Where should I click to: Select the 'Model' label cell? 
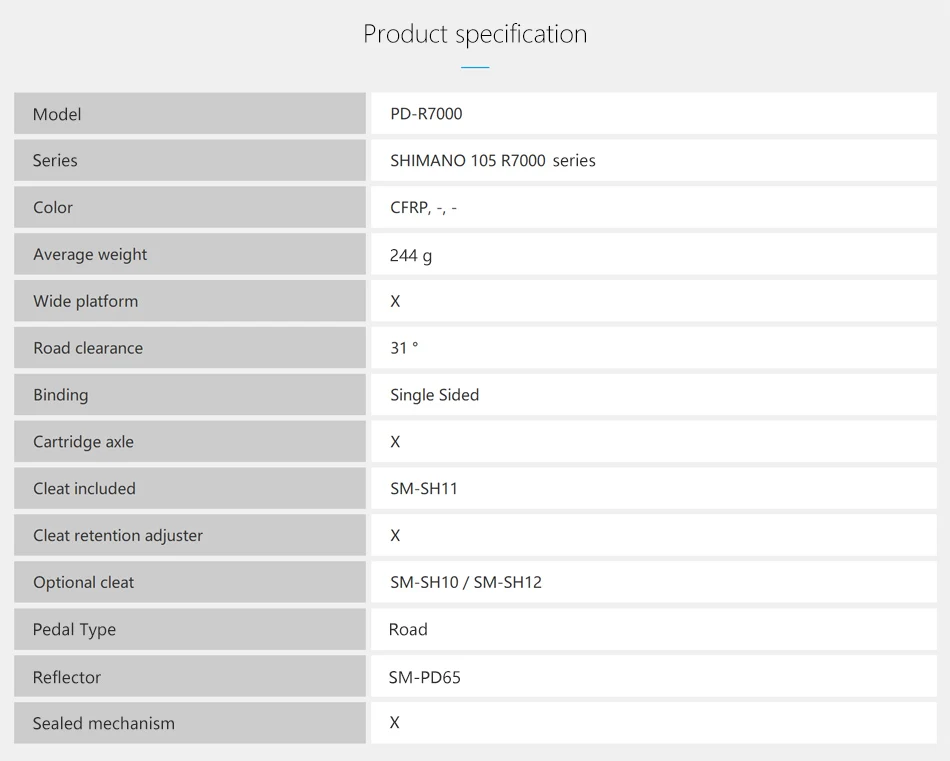[190, 113]
